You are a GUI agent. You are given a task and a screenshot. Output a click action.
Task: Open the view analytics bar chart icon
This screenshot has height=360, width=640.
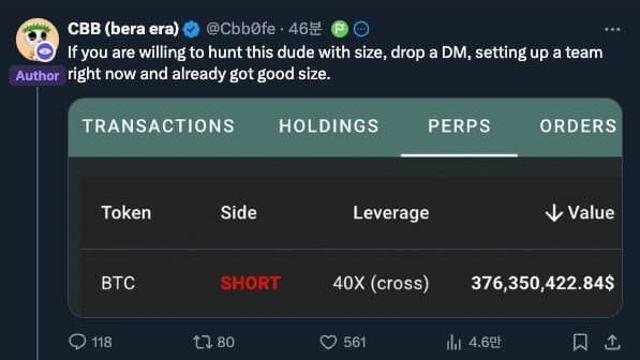pos(453,342)
